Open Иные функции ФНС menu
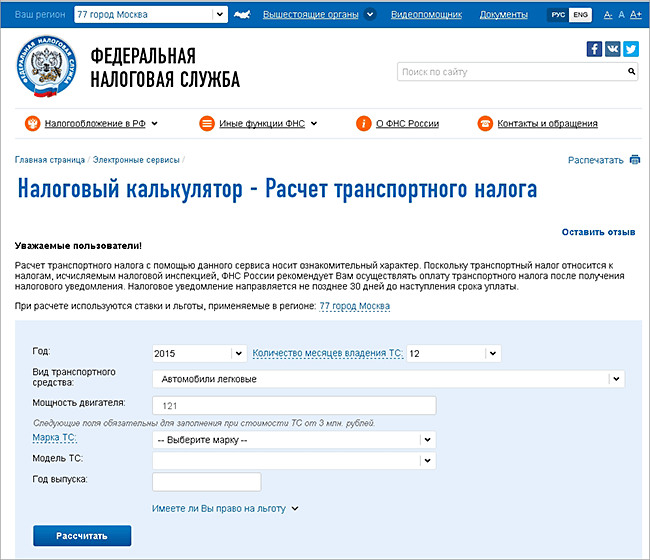The height and width of the screenshot is (560, 650). pos(260,124)
